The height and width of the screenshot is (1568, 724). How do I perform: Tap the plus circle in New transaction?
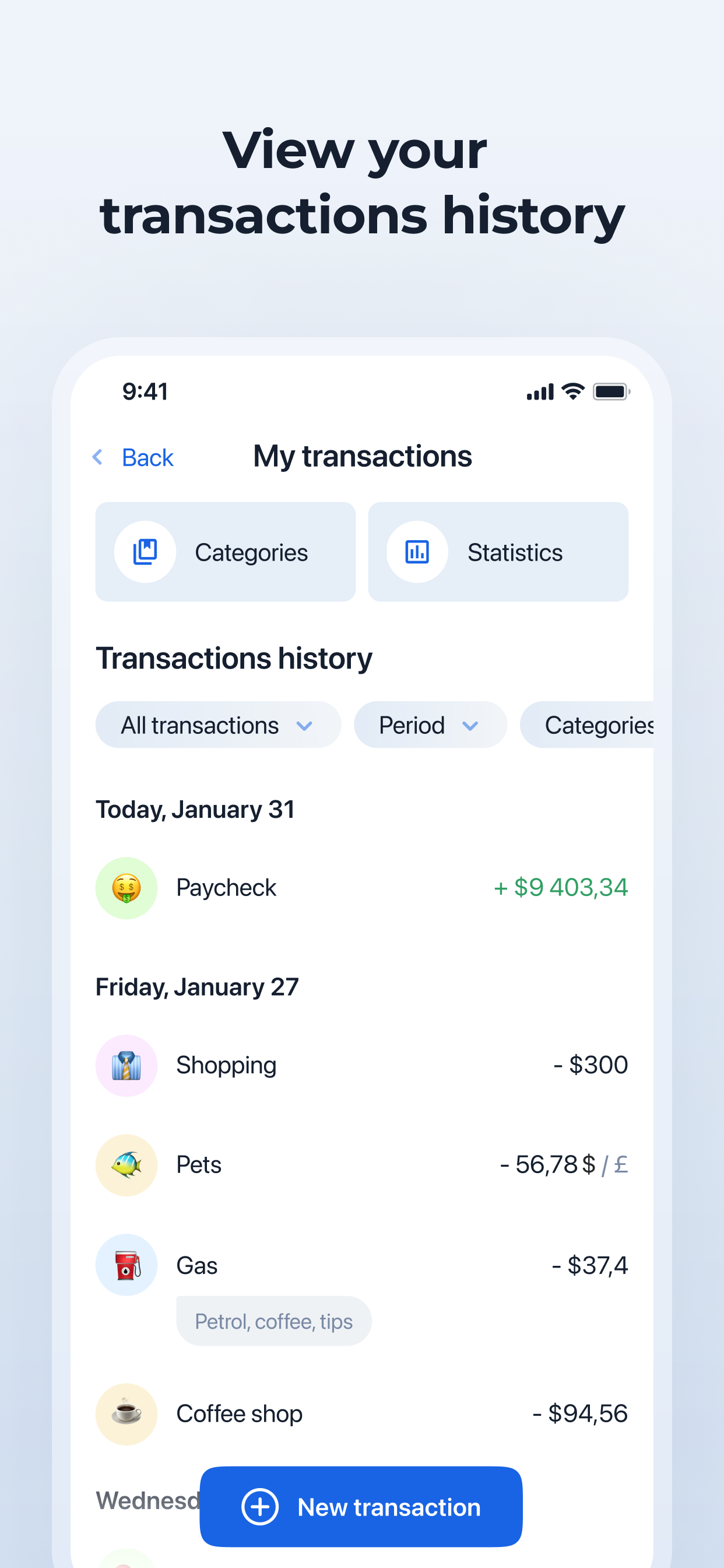(x=260, y=1507)
